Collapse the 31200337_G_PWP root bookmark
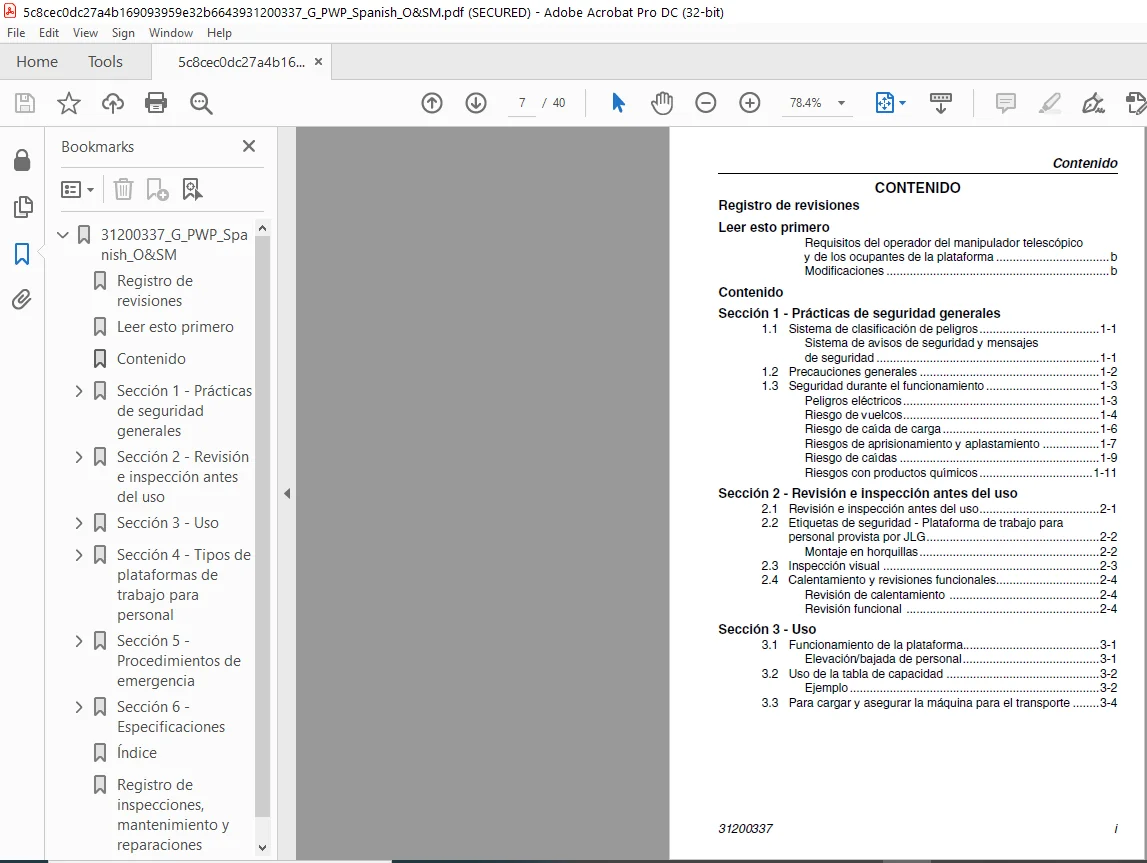 (63, 235)
